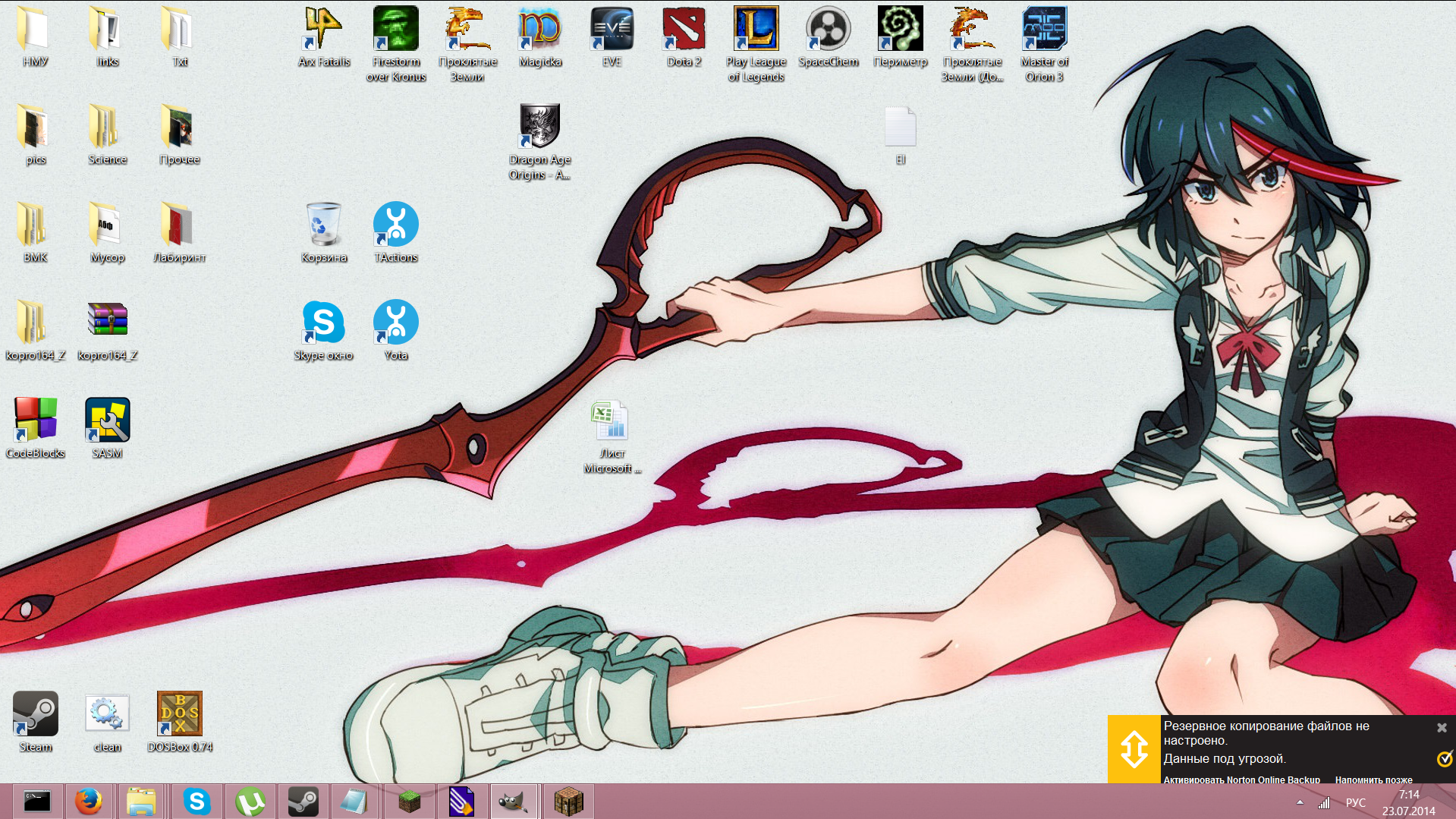Select the Корзина recycle bin

click(x=324, y=232)
